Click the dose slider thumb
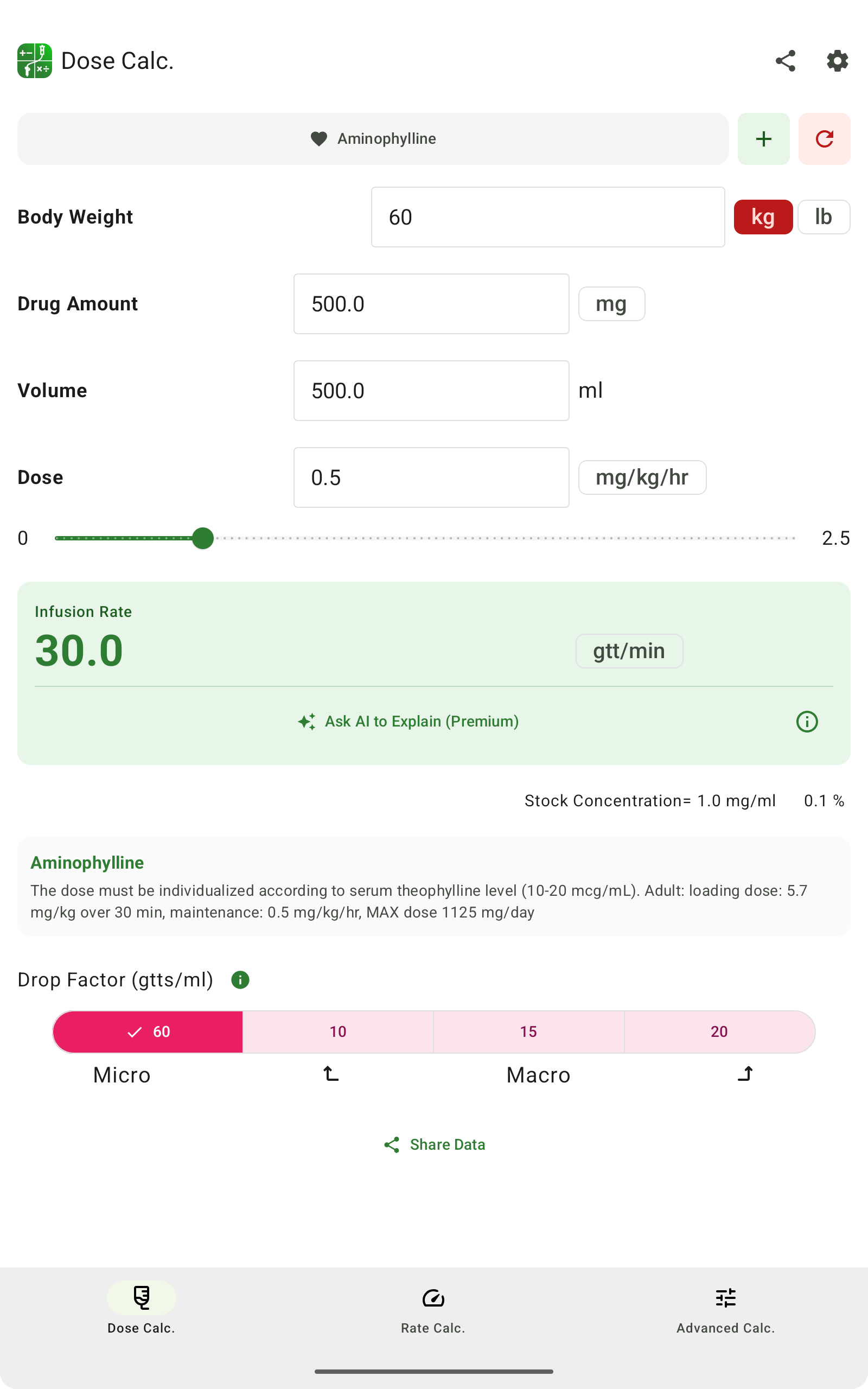The width and height of the screenshot is (868, 1389). (x=203, y=538)
